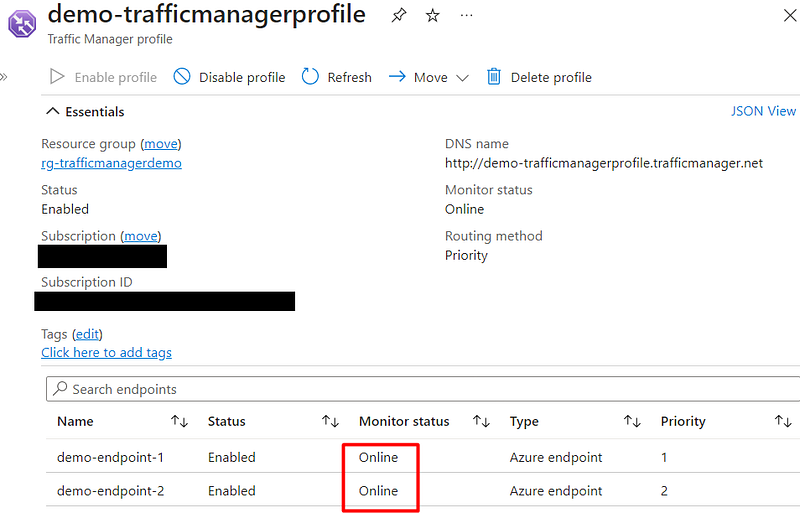The width and height of the screenshot is (800, 517).
Task: Click the Traffic Manager profile logo icon
Action: pyautogui.click(x=22, y=23)
